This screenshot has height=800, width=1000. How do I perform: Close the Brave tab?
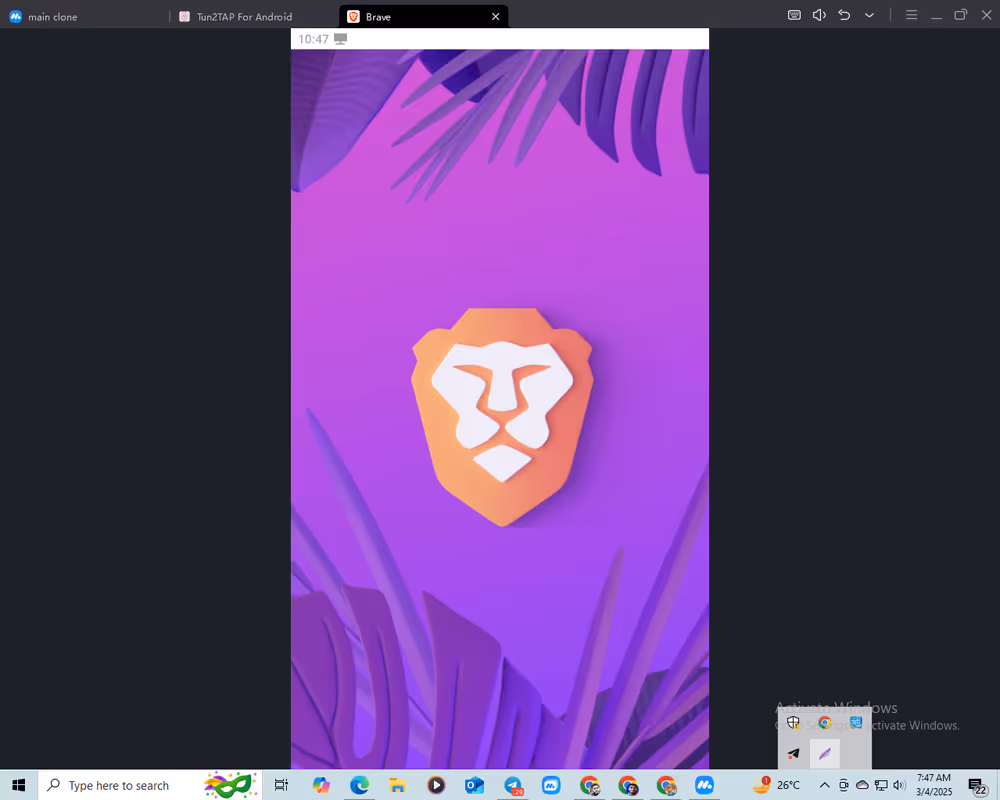(x=495, y=17)
